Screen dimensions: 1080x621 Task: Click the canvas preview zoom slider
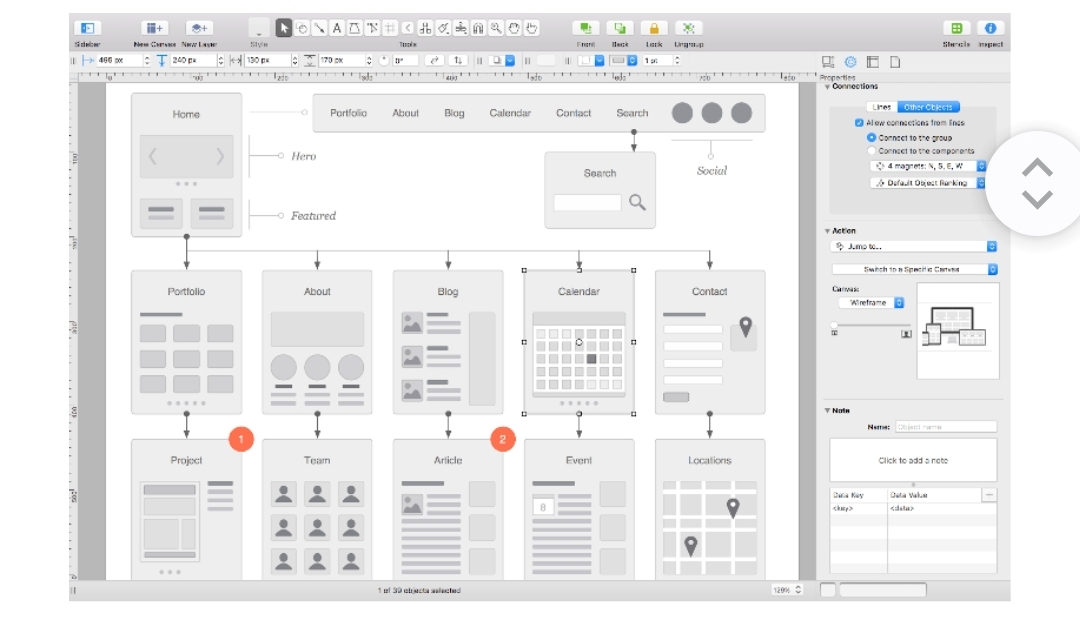[x=870, y=325]
